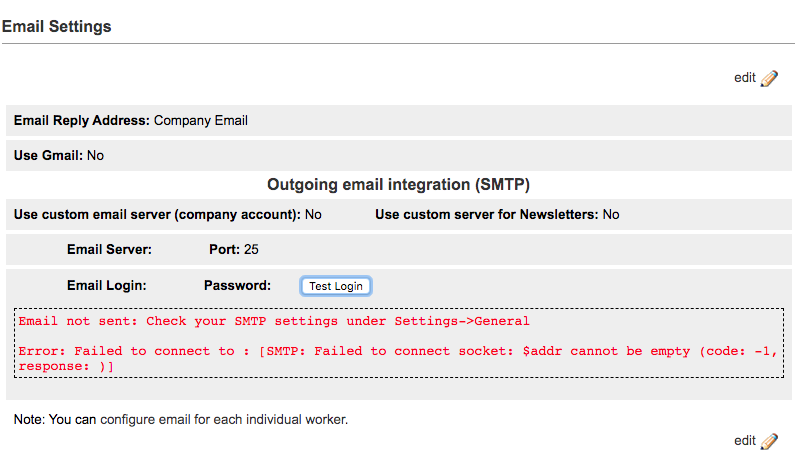
Task: Click the Outgoing email integration (SMTP) heading
Action: [x=398, y=185]
